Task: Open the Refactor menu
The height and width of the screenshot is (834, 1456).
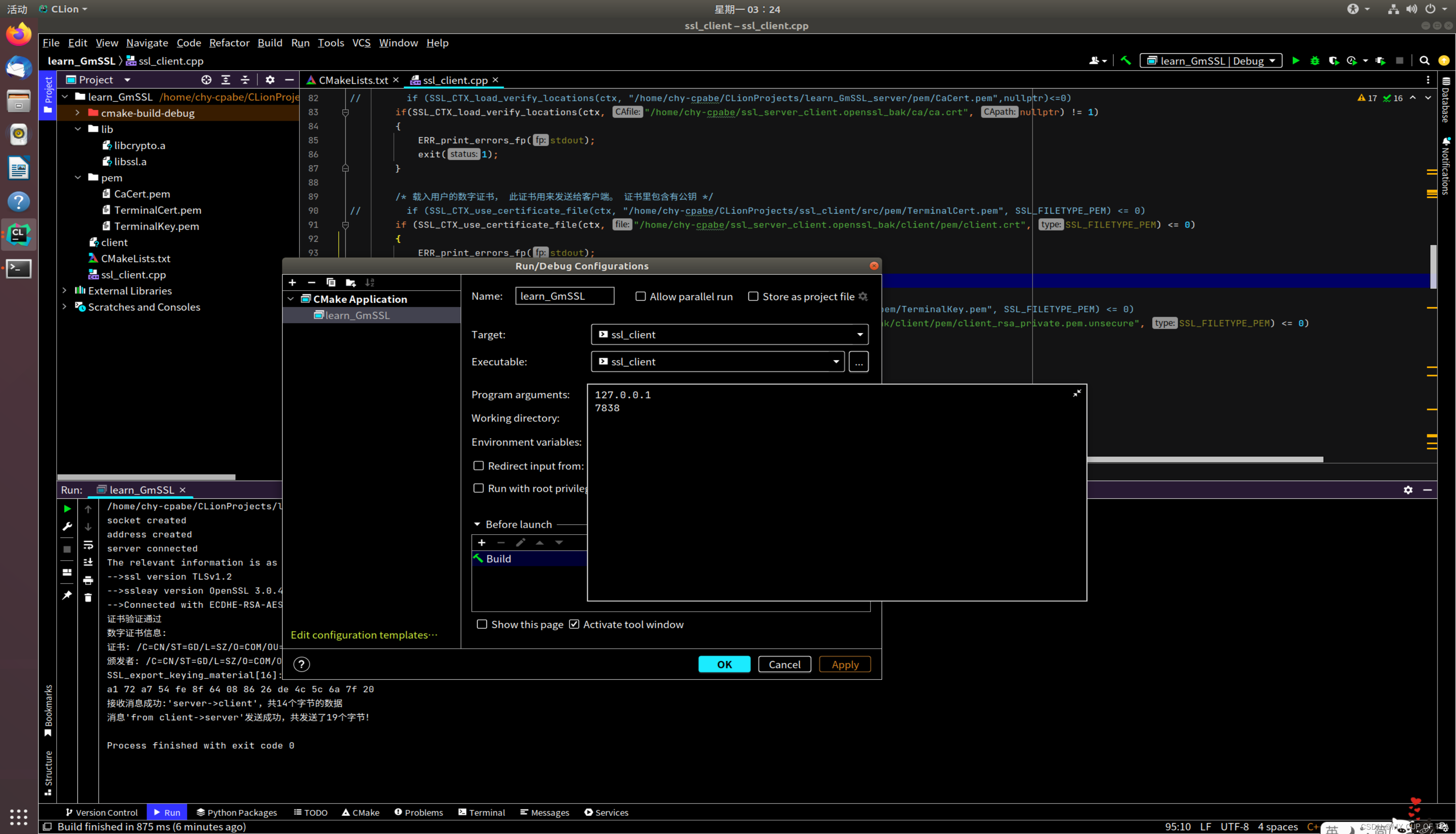Action: pos(229,43)
